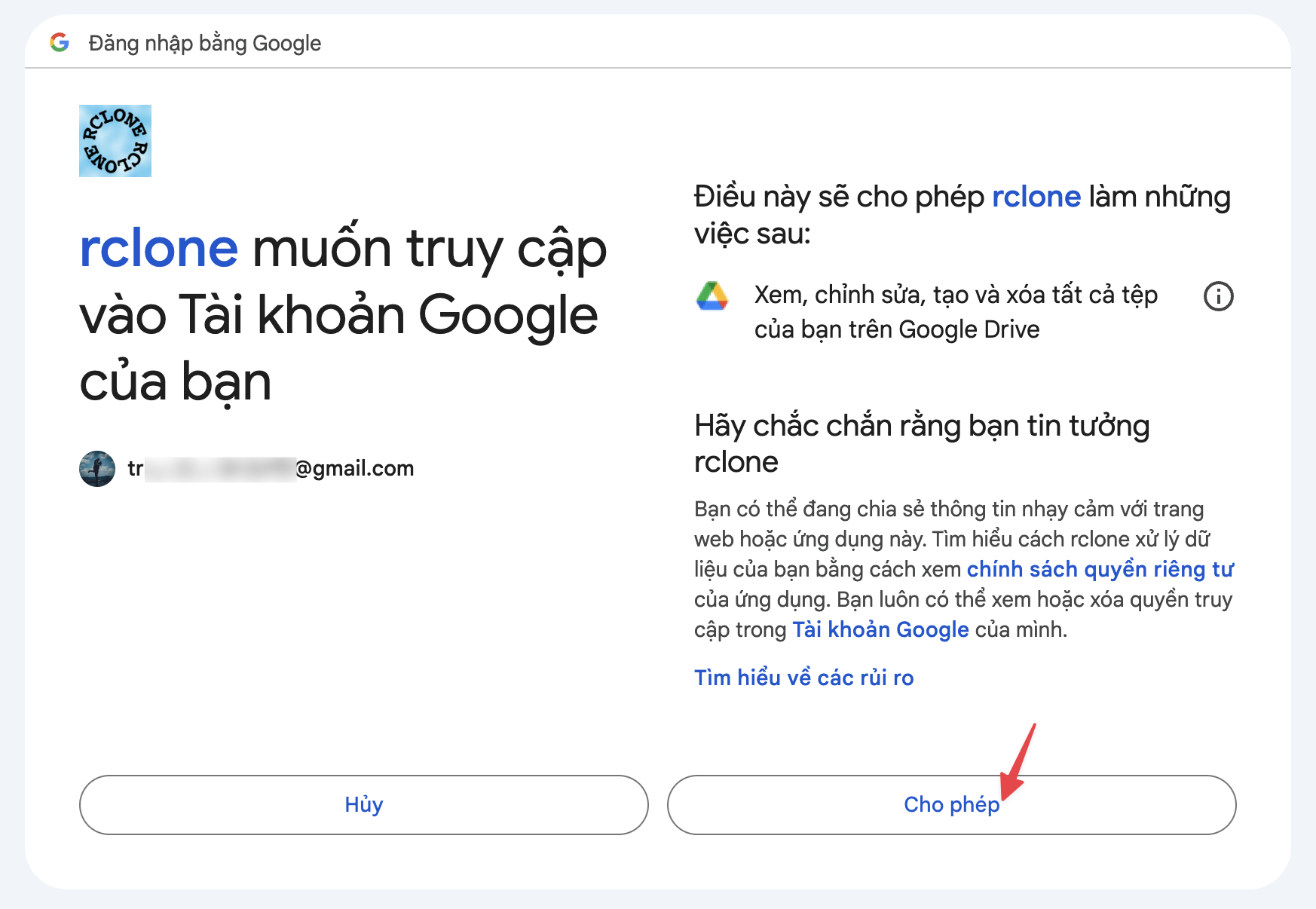
Task: Click the Google Drive icon
Action: (712, 295)
